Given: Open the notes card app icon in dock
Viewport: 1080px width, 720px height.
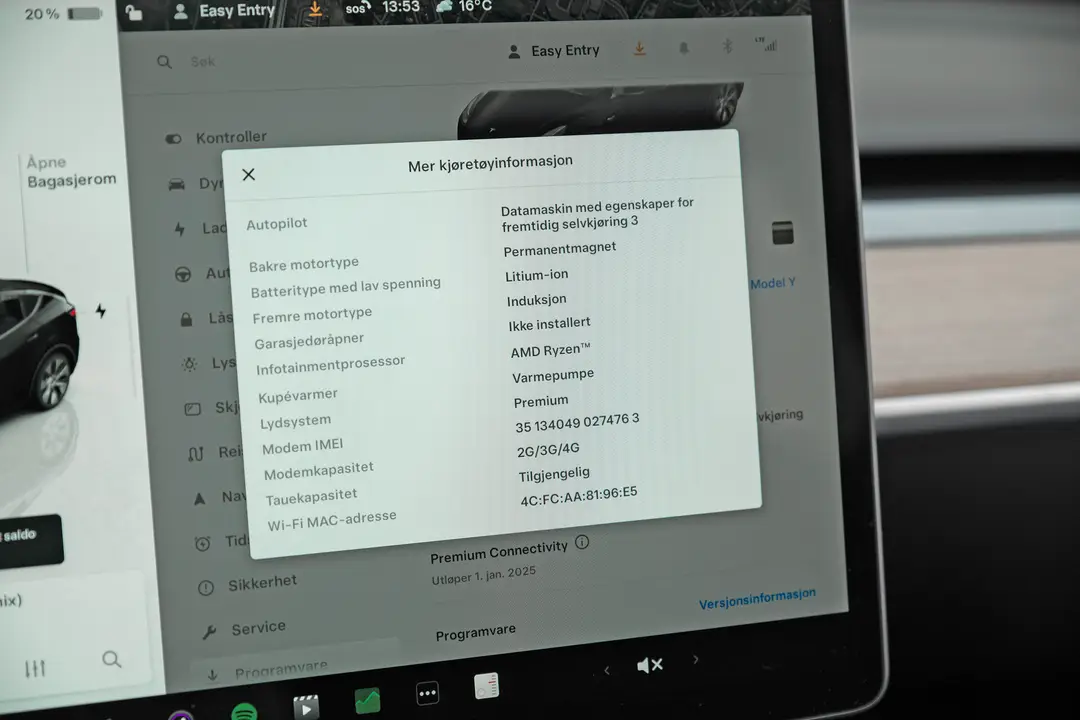Looking at the screenshot, I should coord(486,686).
